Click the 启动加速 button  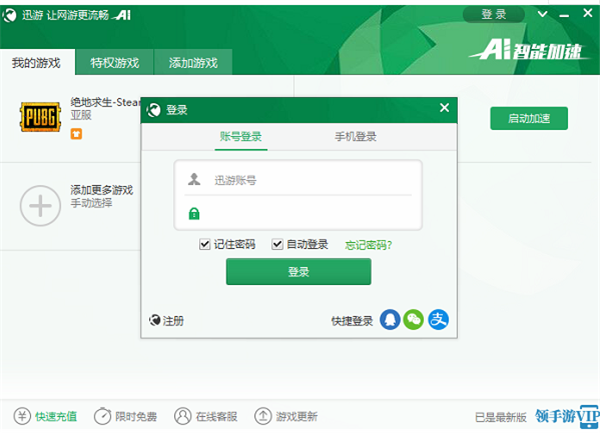[529, 118]
